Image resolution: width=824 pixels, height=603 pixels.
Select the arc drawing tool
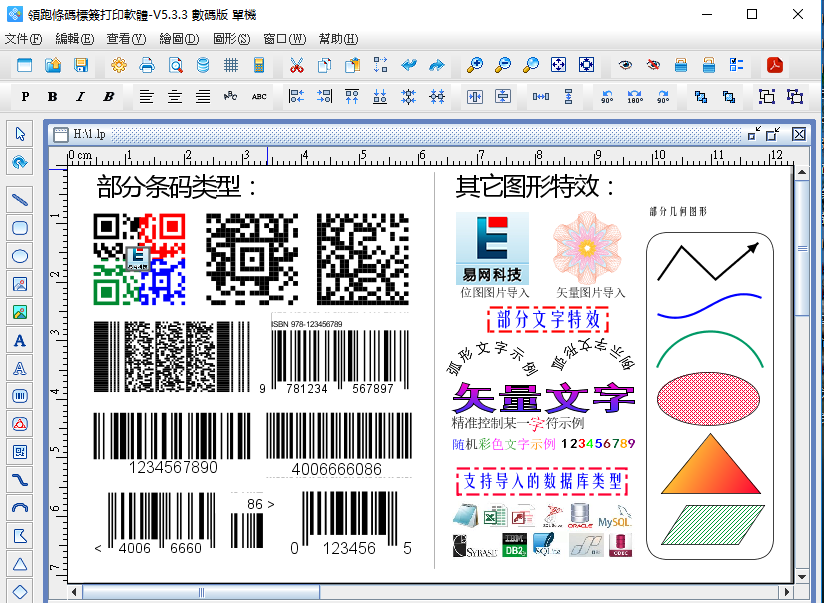click(x=20, y=508)
